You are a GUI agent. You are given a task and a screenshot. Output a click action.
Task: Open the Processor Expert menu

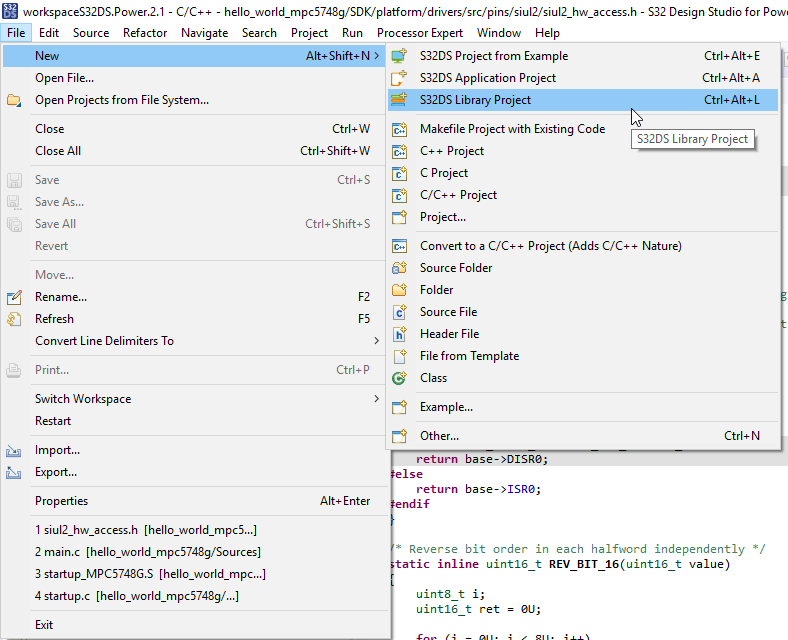(x=420, y=33)
